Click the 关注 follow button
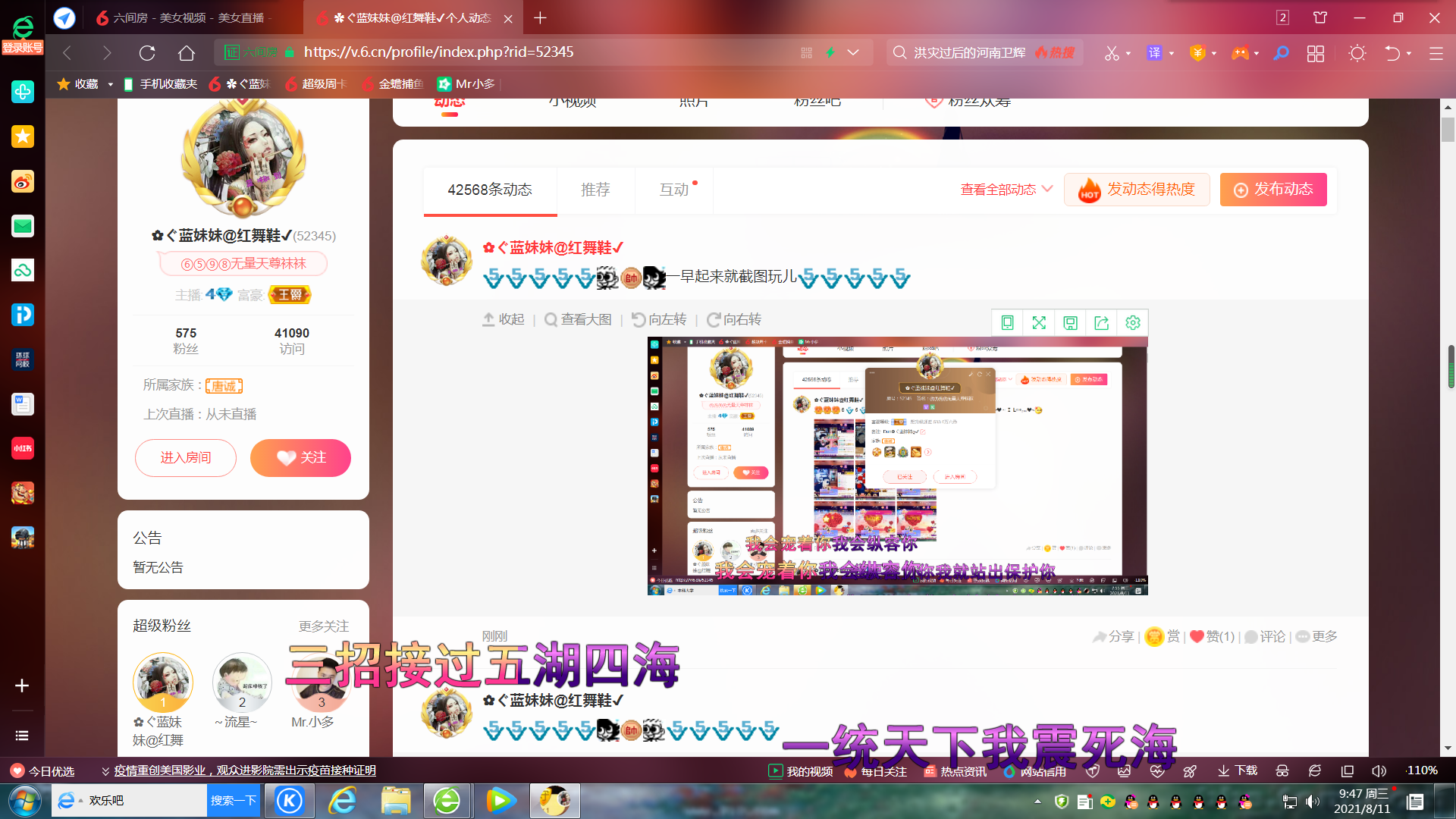The height and width of the screenshot is (819, 1456). (300, 458)
